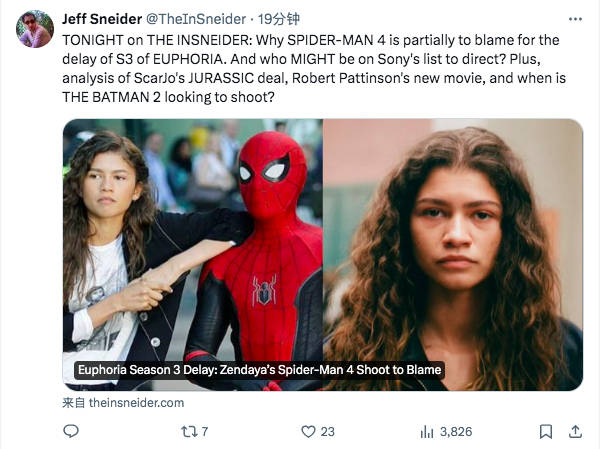The image size is (600, 449).
Task: Click the Jeff Sneider display name
Action: click(x=101, y=19)
